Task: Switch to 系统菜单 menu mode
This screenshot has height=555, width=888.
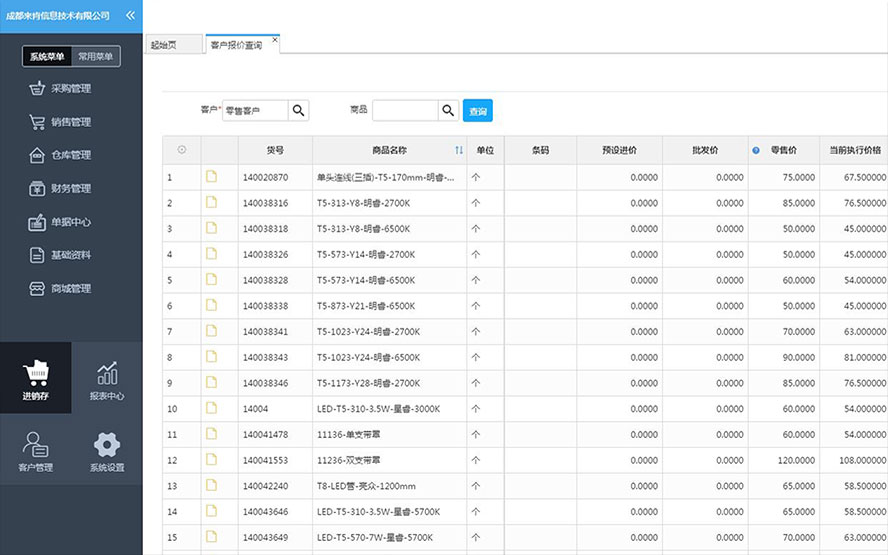Action: point(47,57)
